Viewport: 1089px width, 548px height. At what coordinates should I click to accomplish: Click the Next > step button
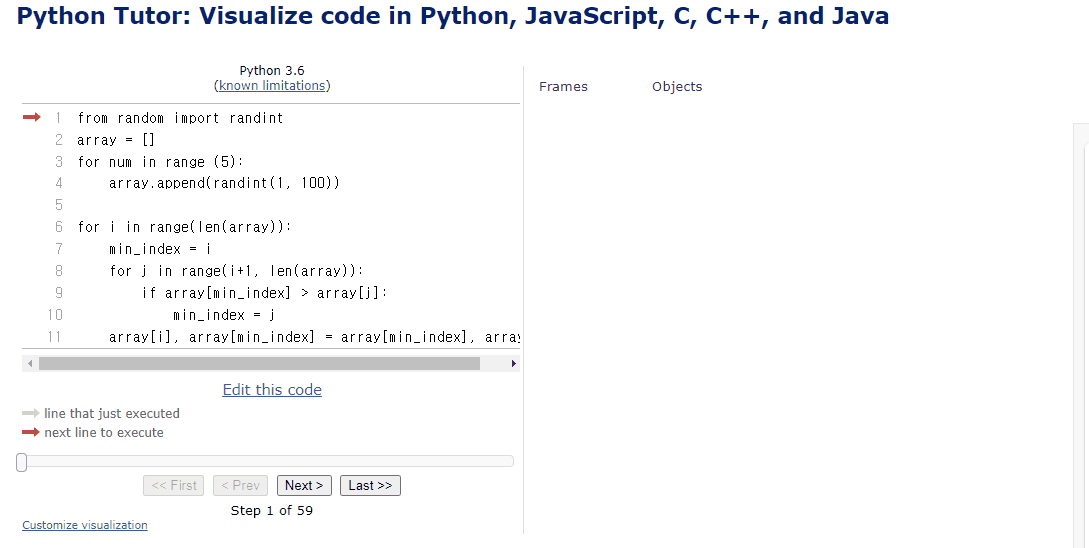(x=304, y=485)
